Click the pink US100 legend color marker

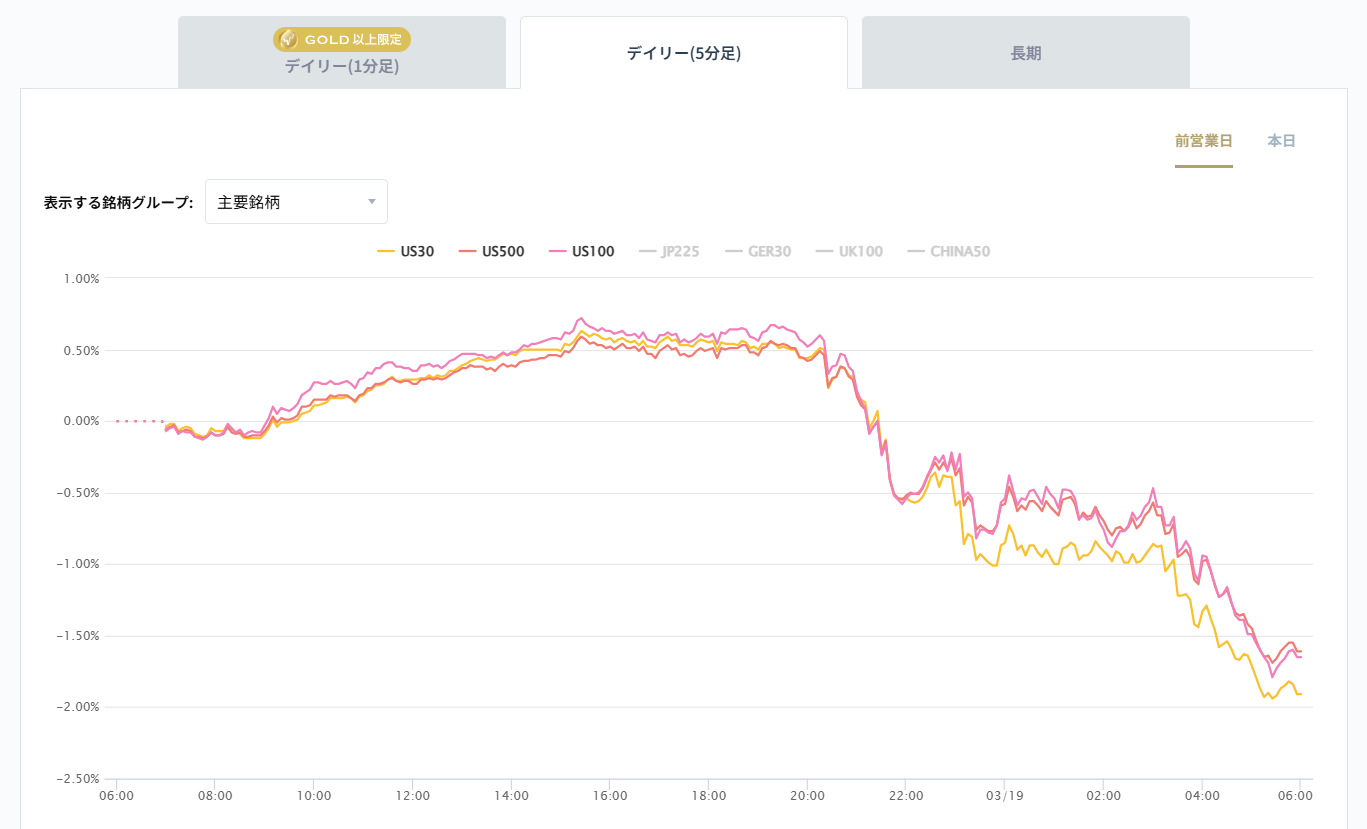point(557,252)
